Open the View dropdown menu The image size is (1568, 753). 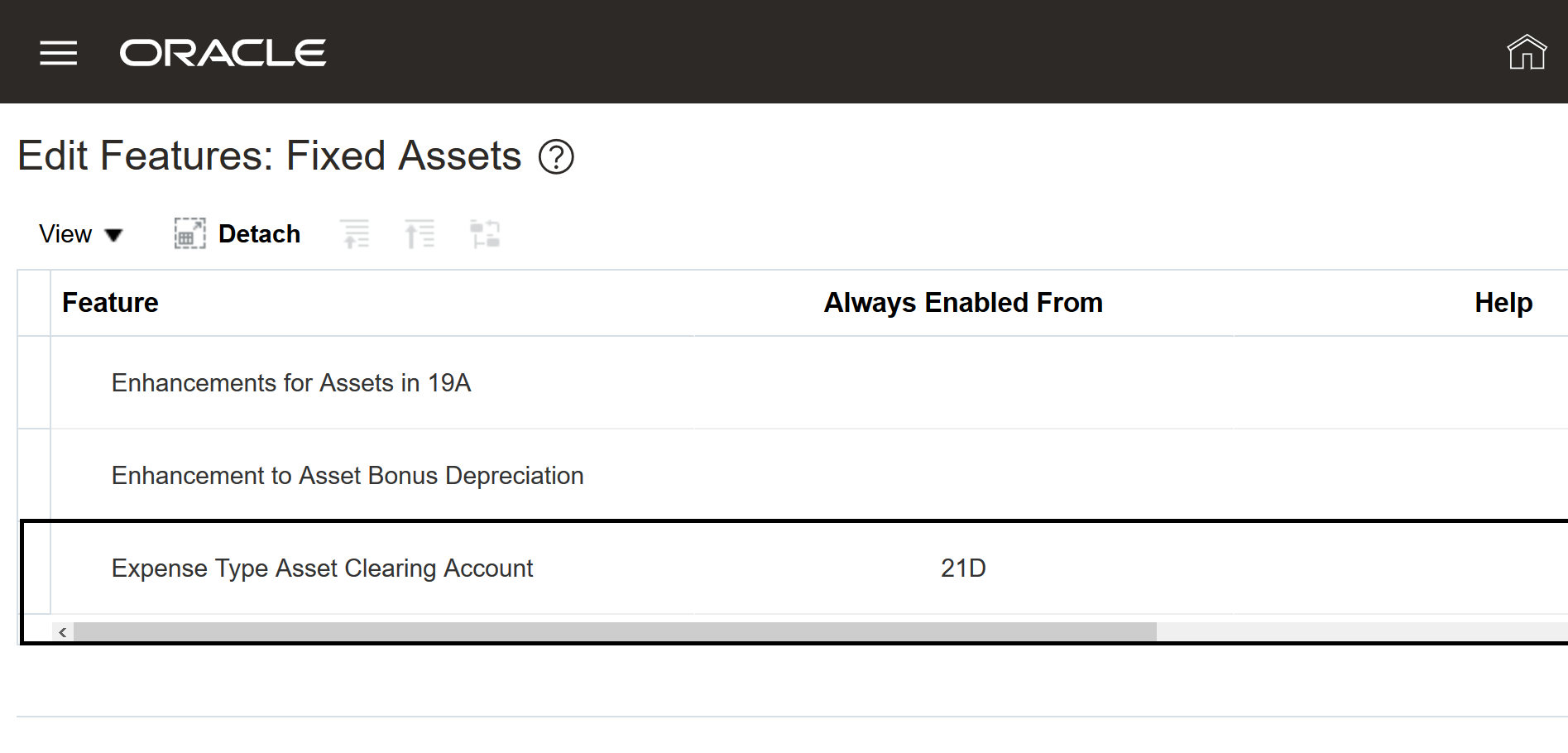click(x=81, y=234)
